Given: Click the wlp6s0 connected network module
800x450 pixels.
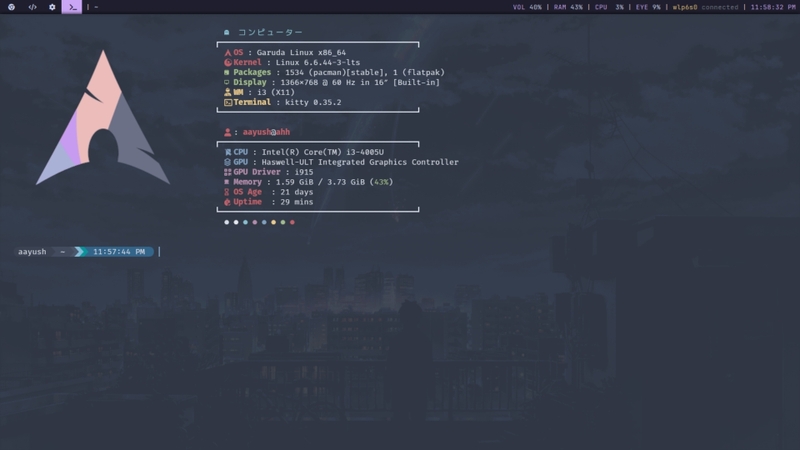Looking at the screenshot, I should point(705,7).
